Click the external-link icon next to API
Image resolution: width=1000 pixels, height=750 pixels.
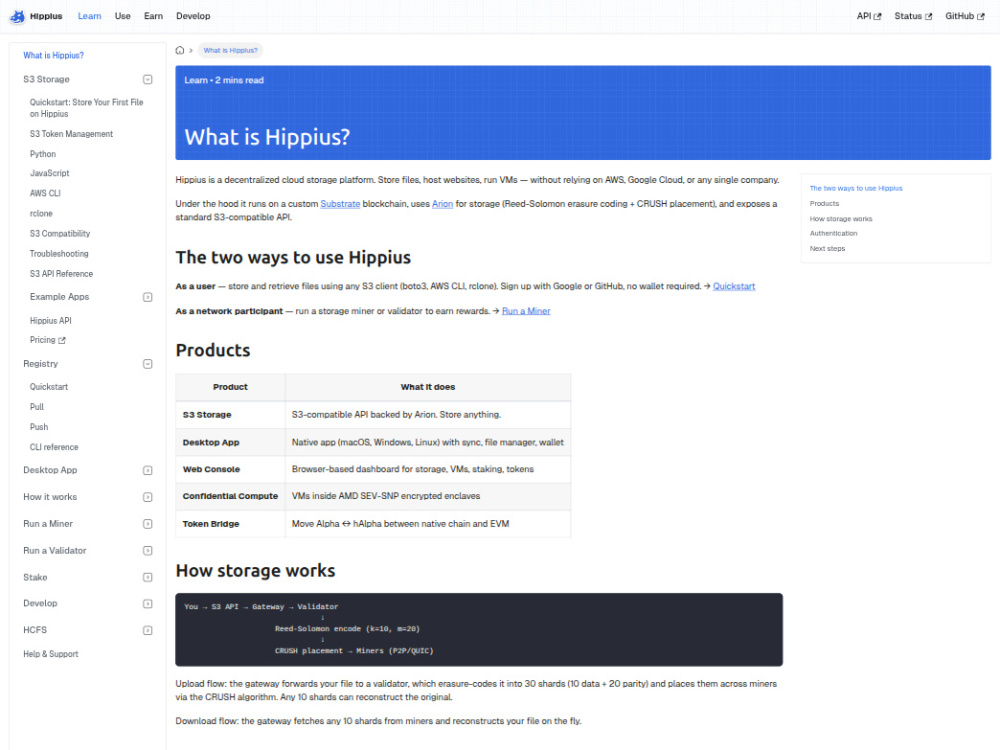(x=878, y=17)
